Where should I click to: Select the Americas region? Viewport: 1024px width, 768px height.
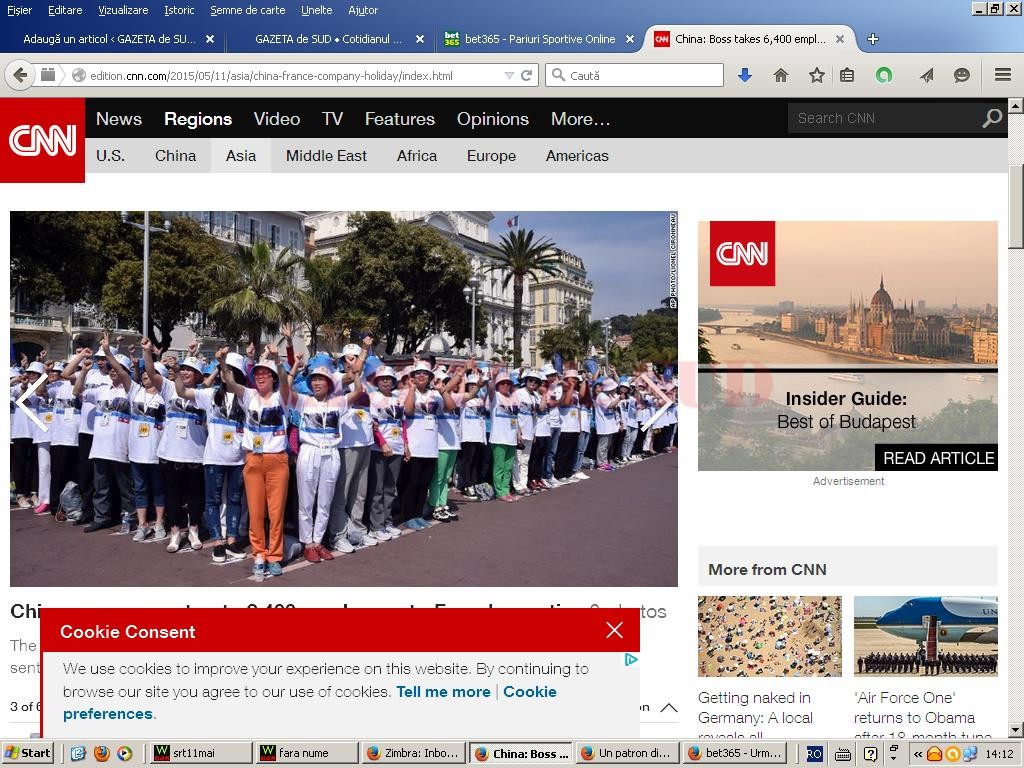coord(577,156)
